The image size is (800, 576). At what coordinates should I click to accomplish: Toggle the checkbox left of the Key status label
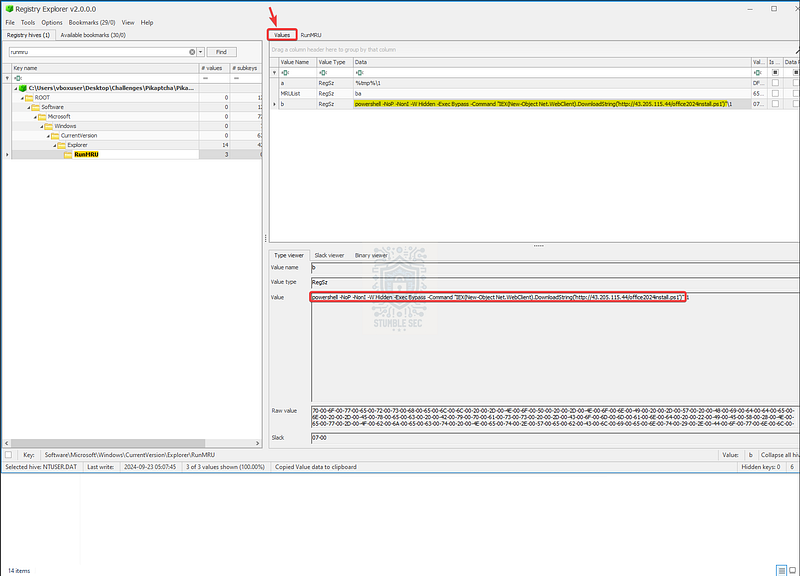[x=9, y=455]
